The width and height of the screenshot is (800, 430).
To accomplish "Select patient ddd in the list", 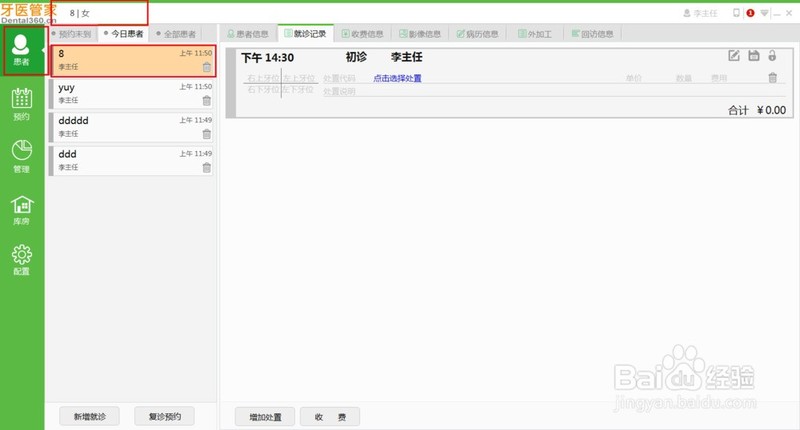I will [x=130, y=160].
